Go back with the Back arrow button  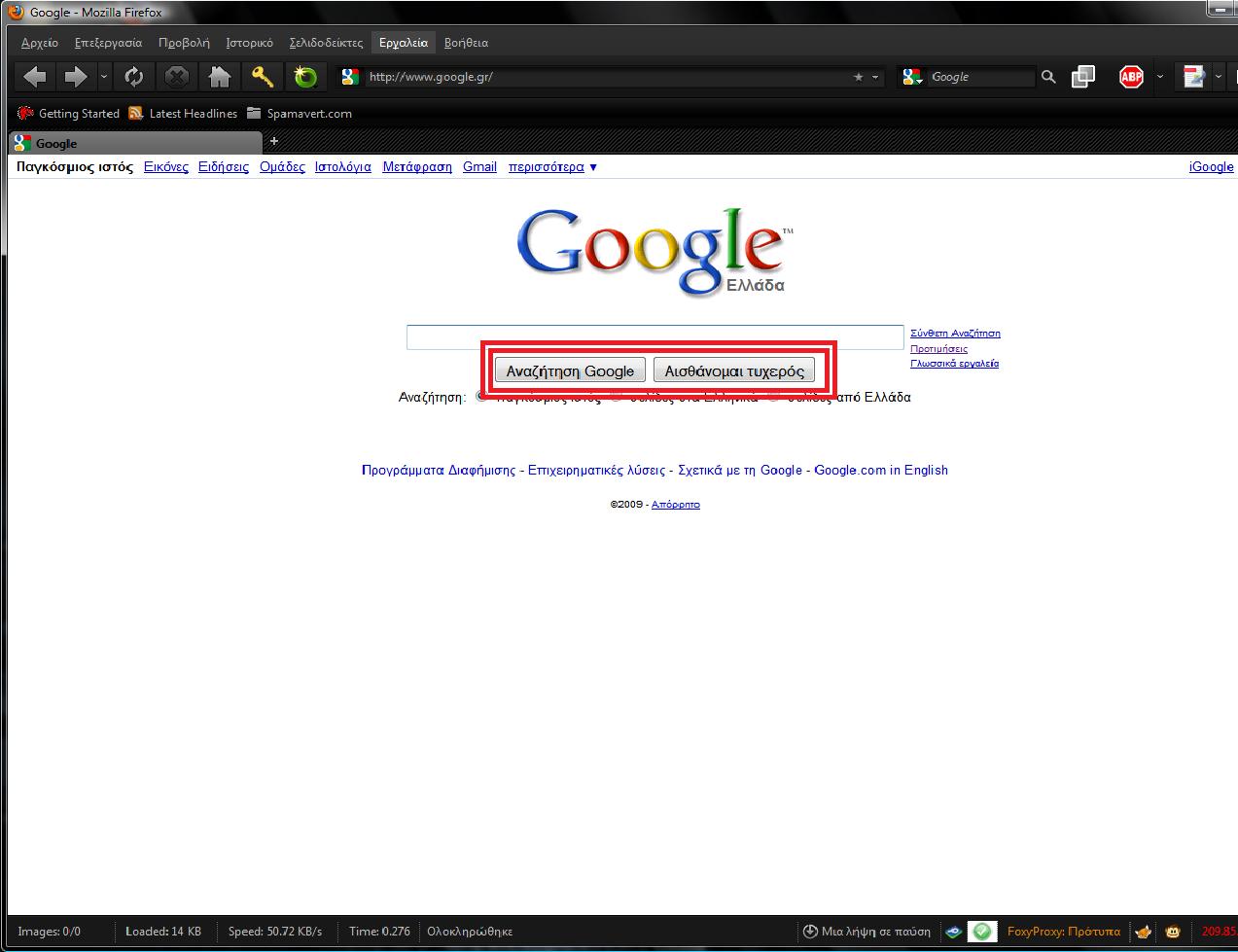pyautogui.click(x=35, y=77)
